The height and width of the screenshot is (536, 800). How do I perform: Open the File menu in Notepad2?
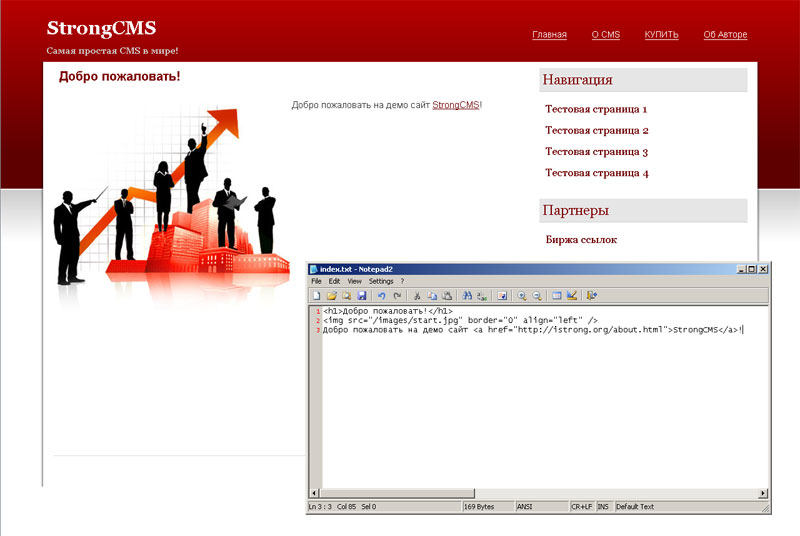[x=316, y=281]
